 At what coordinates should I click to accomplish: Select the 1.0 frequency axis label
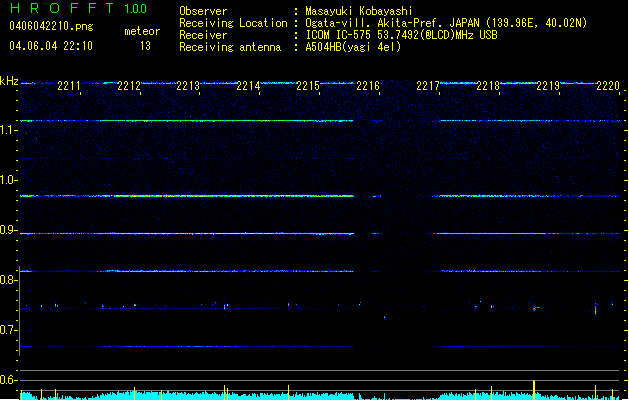point(9,180)
